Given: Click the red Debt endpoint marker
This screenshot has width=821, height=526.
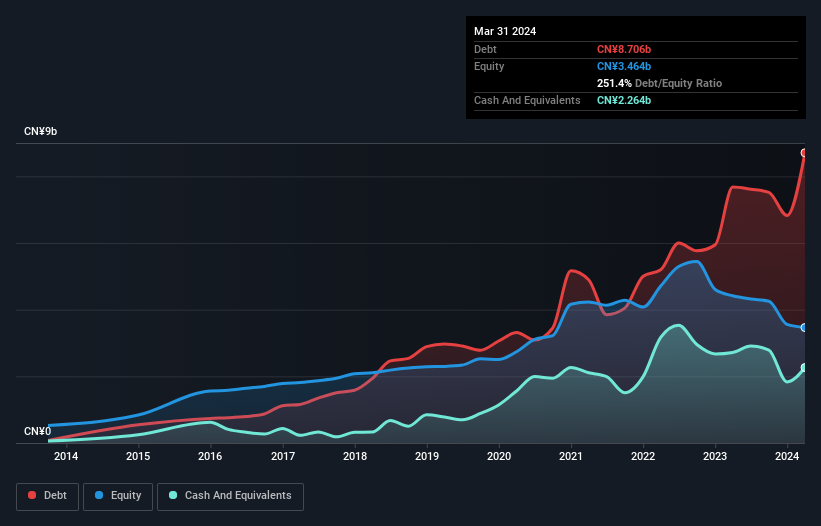Looking at the screenshot, I should (804, 153).
